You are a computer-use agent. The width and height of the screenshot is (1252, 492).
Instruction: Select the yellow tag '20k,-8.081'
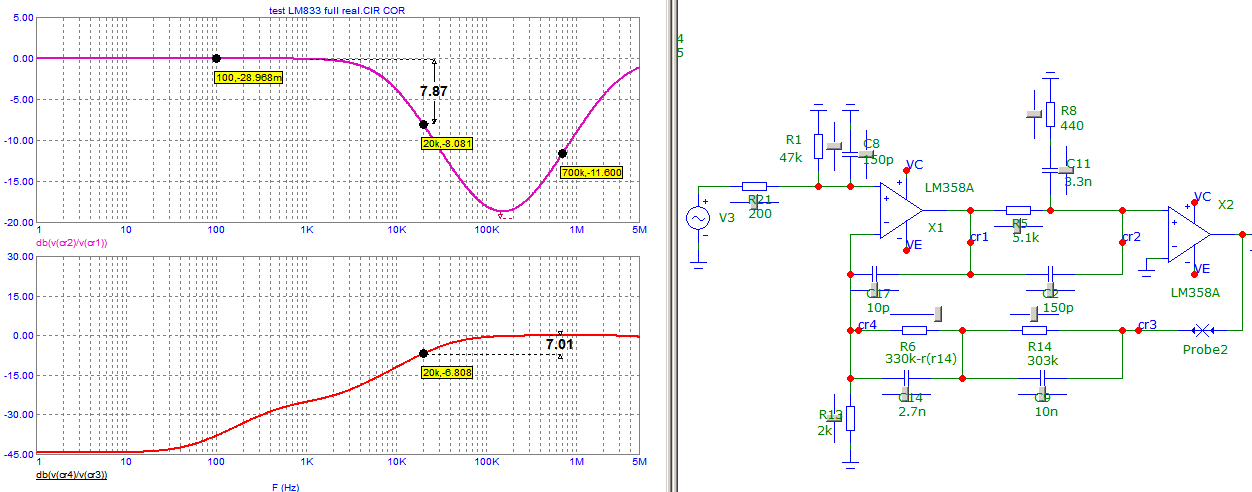click(x=447, y=144)
